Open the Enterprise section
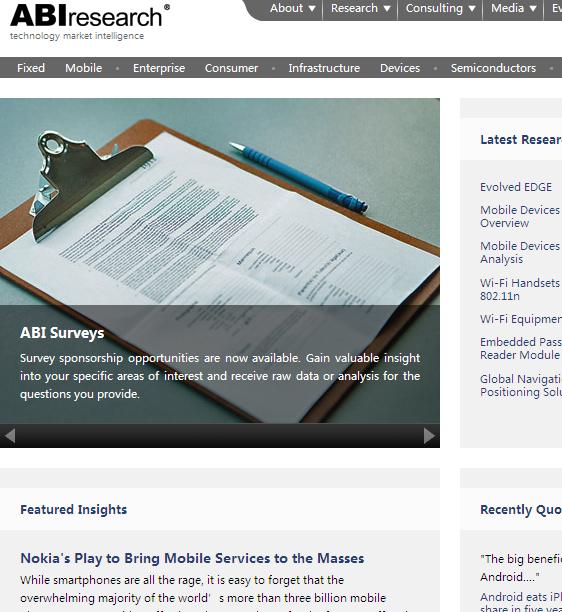This screenshot has width=562, height=612. click(159, 68)
